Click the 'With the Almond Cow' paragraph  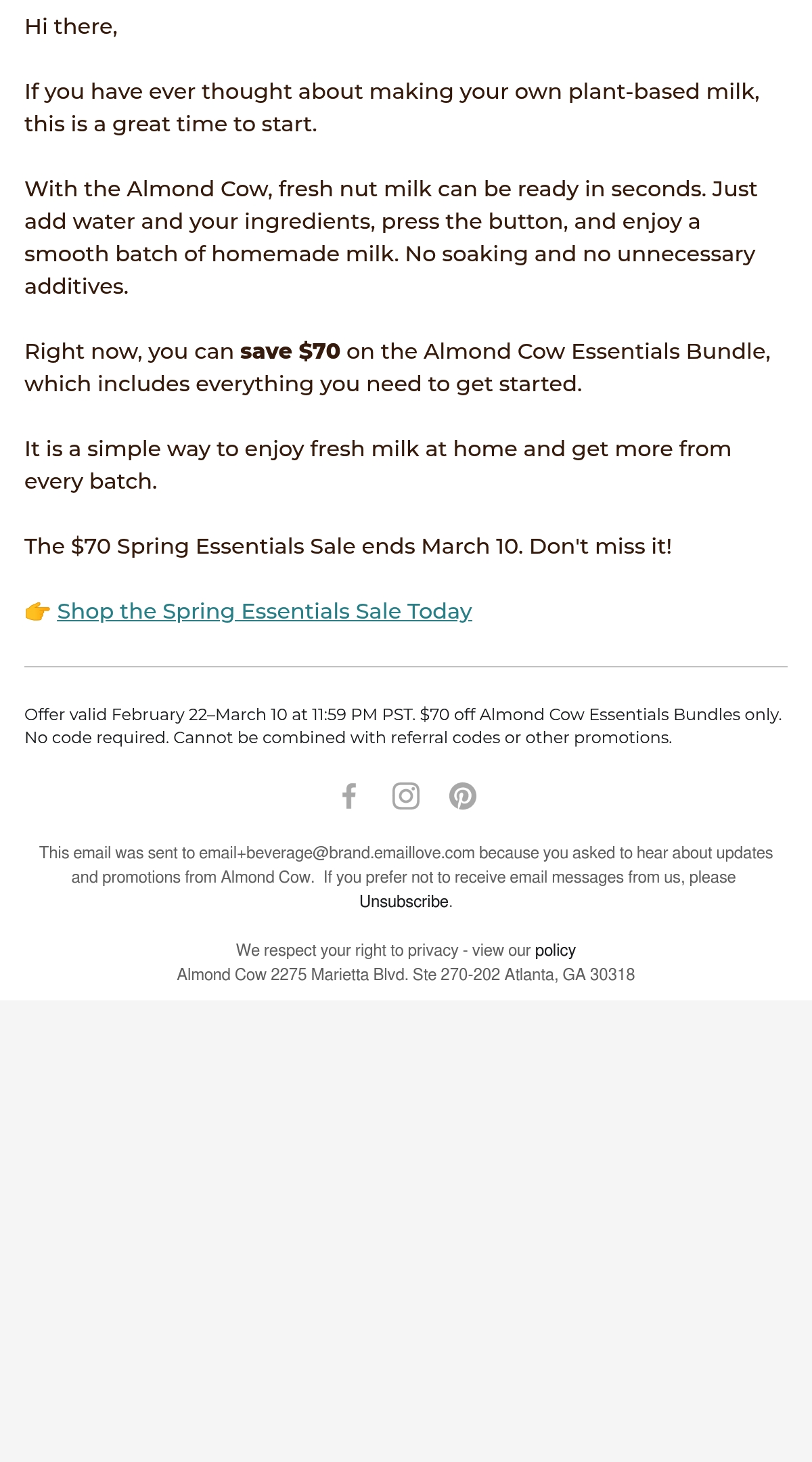point(391,238)
